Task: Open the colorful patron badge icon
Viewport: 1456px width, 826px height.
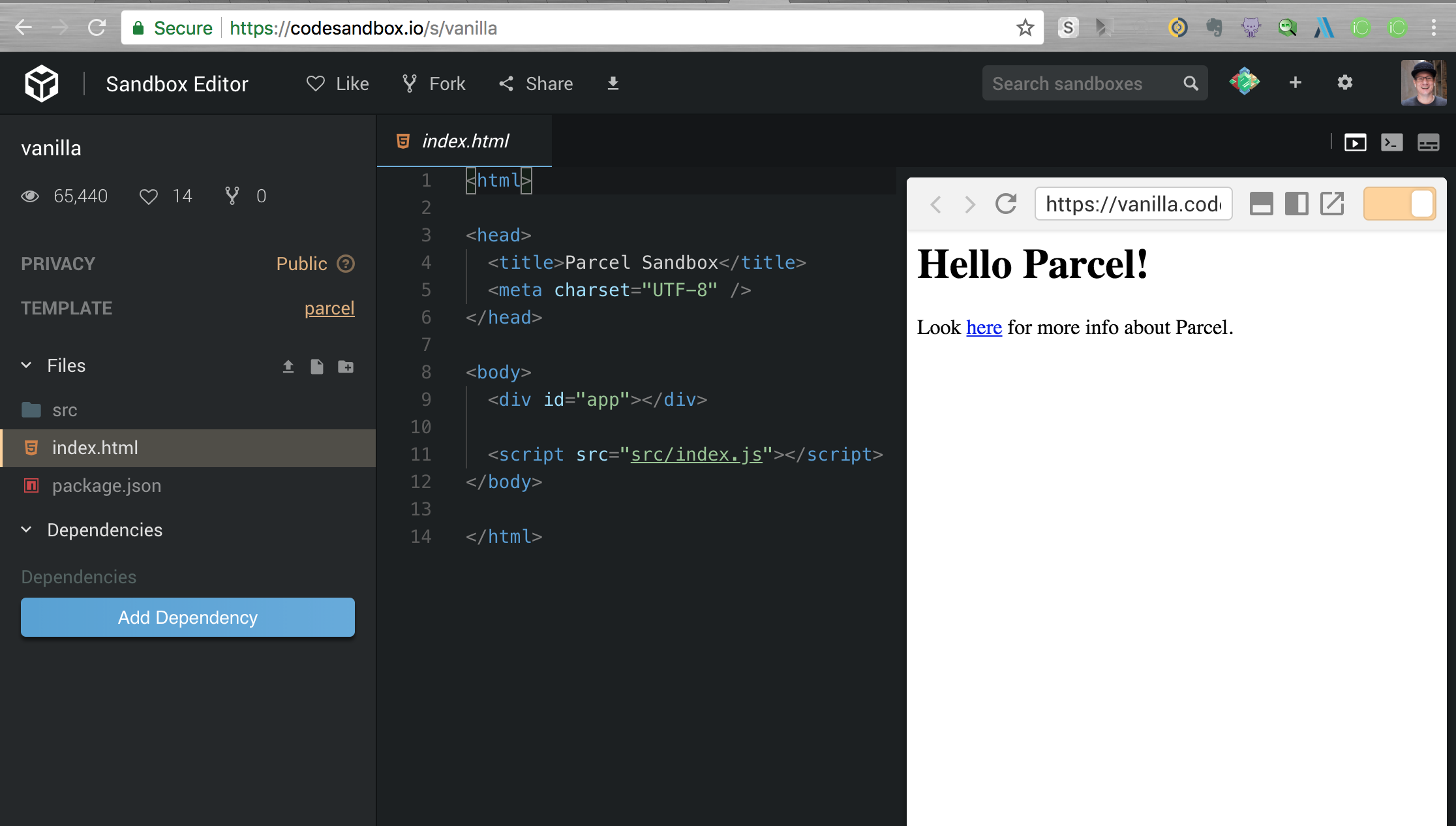Action: (1244, 82)
